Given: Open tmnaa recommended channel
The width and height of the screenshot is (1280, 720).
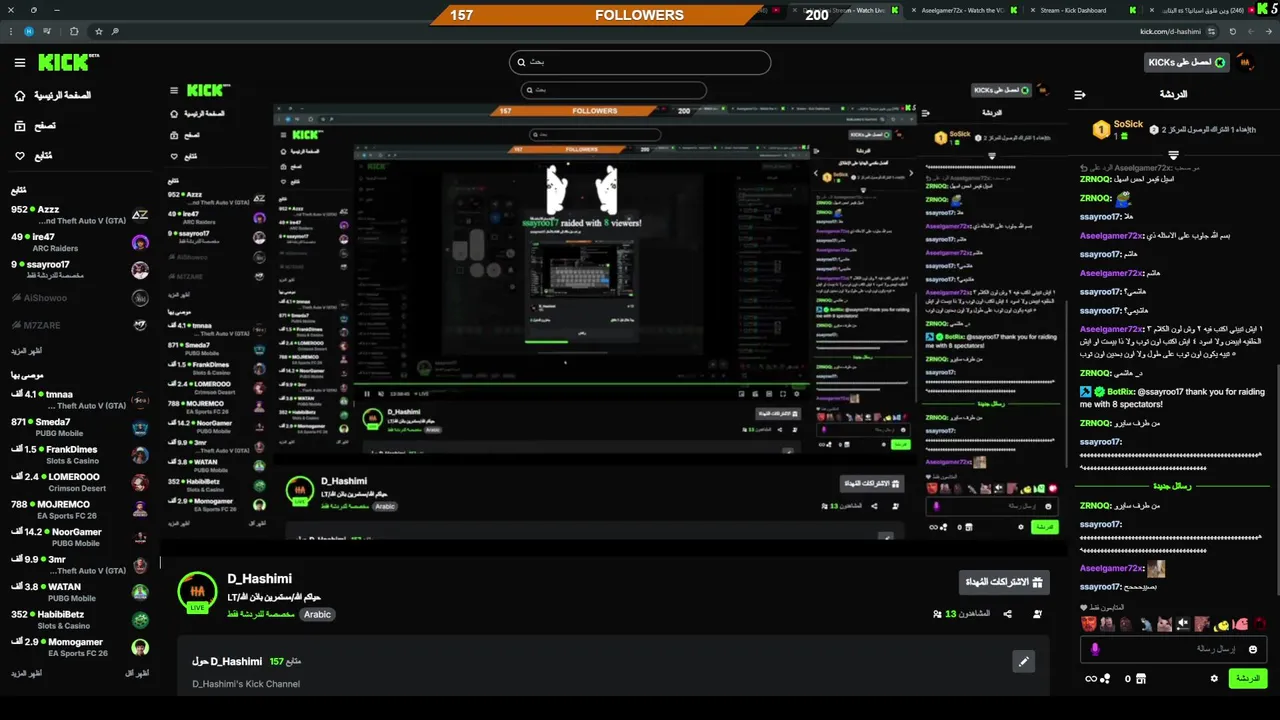Looking at the screenshot, I should pyautogui.click(x=80, y=400).
